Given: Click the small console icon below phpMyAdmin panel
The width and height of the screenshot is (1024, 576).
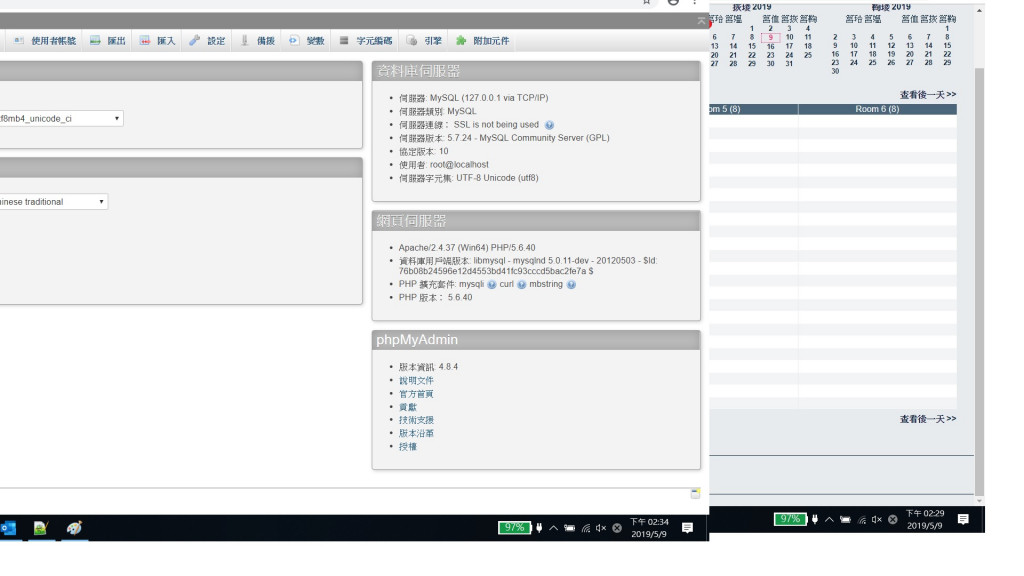Looking at the screenshot, I should (x=696, y=493).
